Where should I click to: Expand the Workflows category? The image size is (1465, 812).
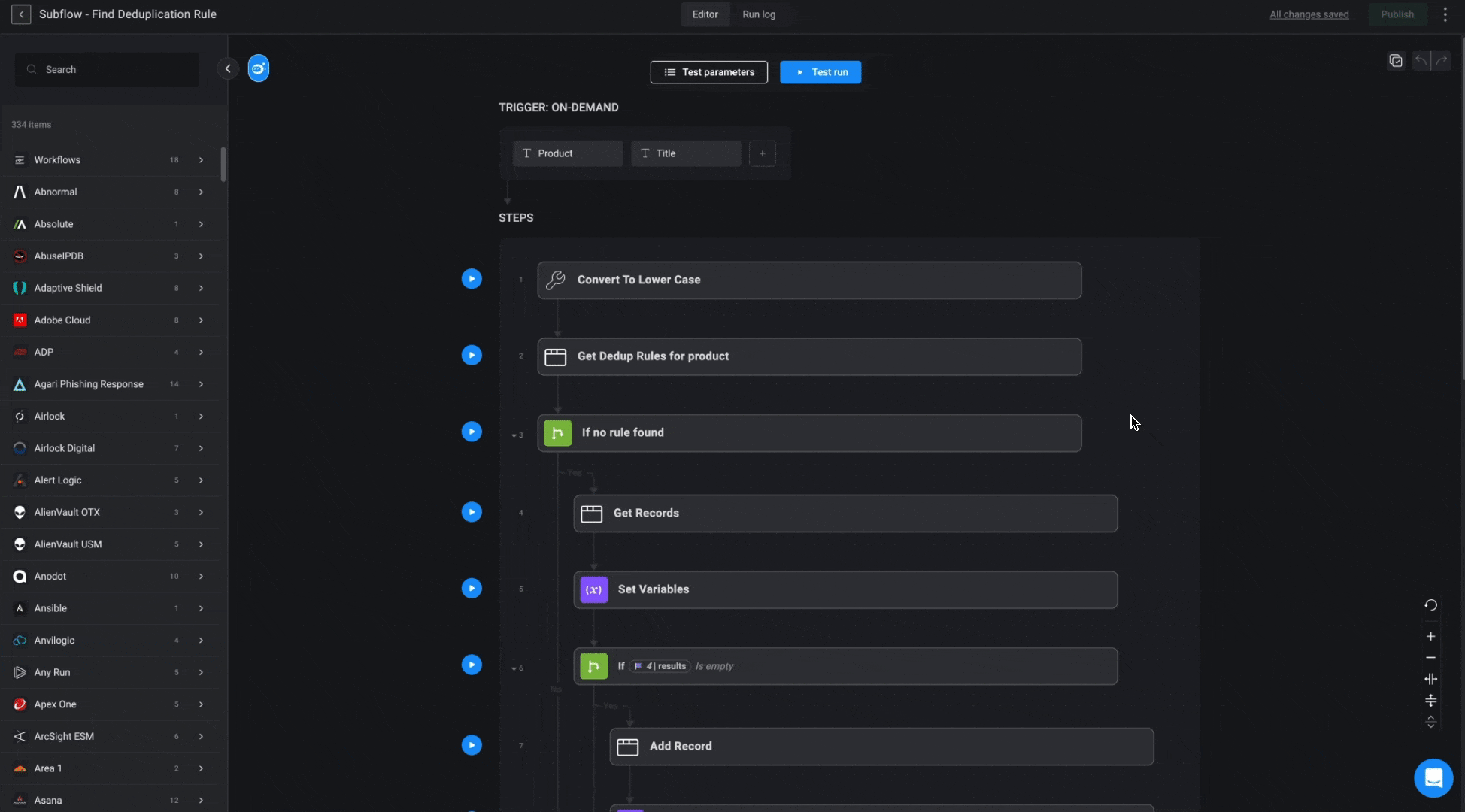point(201,160)
